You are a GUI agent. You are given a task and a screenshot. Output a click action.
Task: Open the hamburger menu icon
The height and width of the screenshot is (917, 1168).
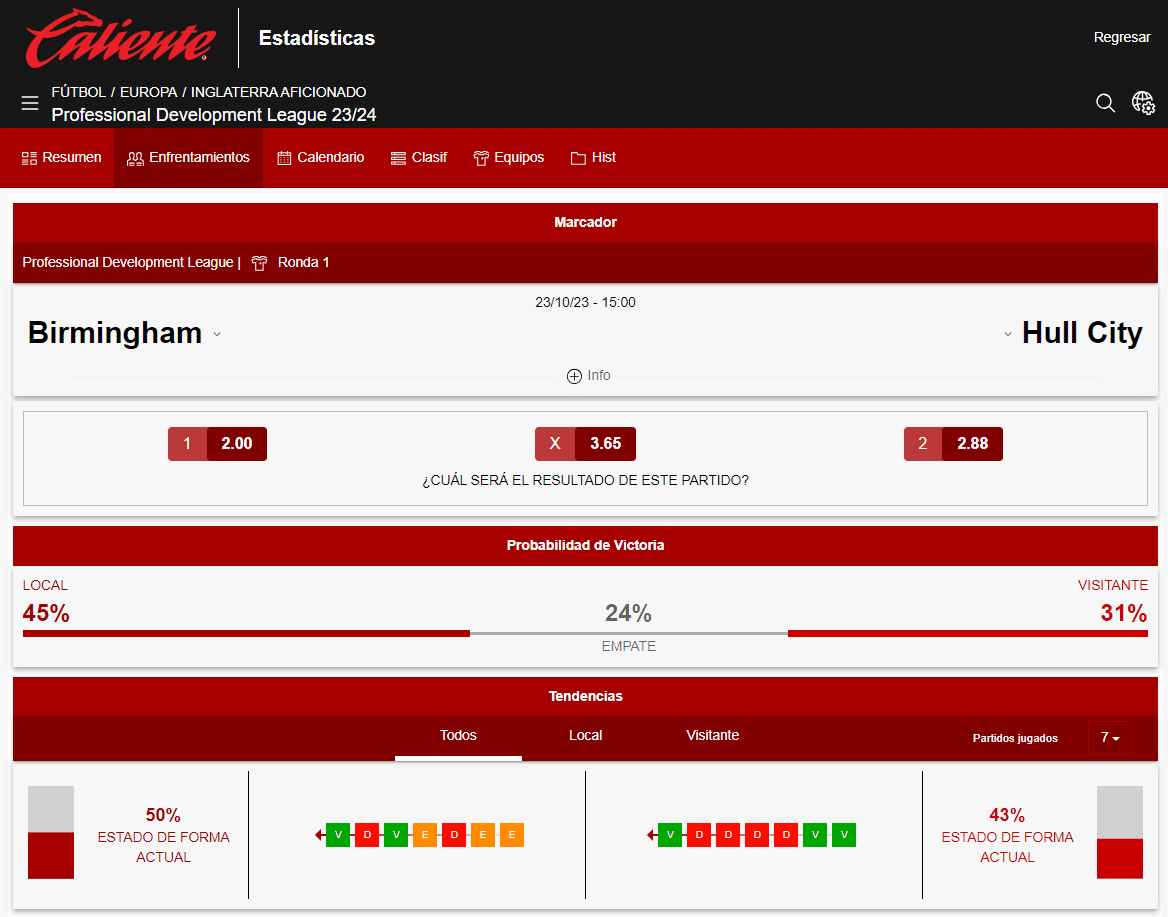click(30, 104)
